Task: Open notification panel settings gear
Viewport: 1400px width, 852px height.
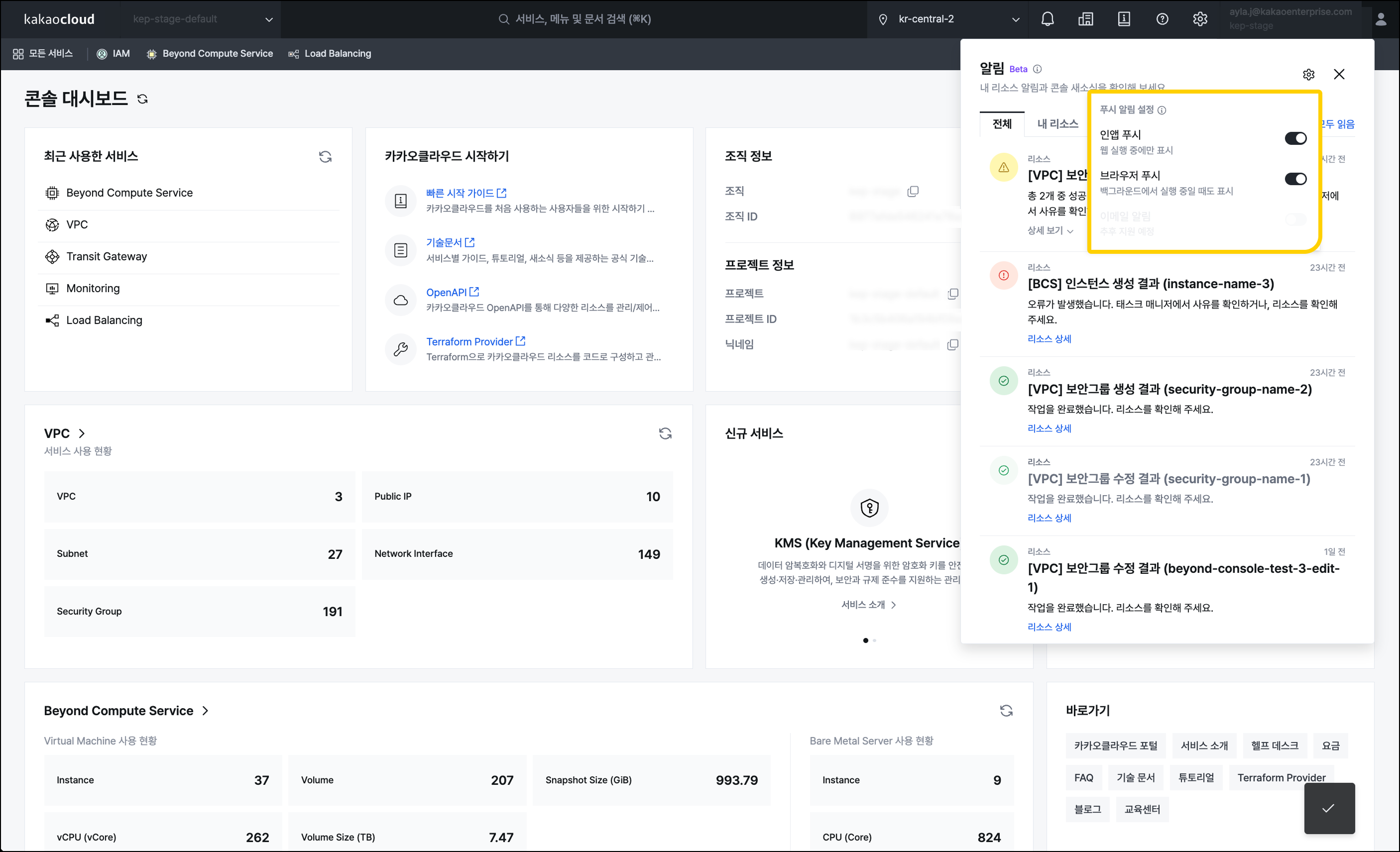Action: click(1308, 75)
